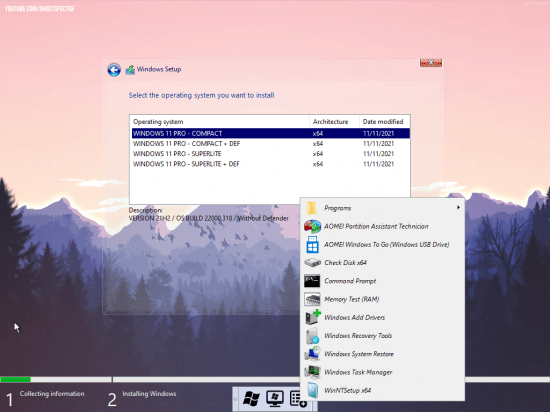Click the Windows Add Drivers icon
Image resolution: width=550 pixels, height=412 pixels.
coord(313,317)
